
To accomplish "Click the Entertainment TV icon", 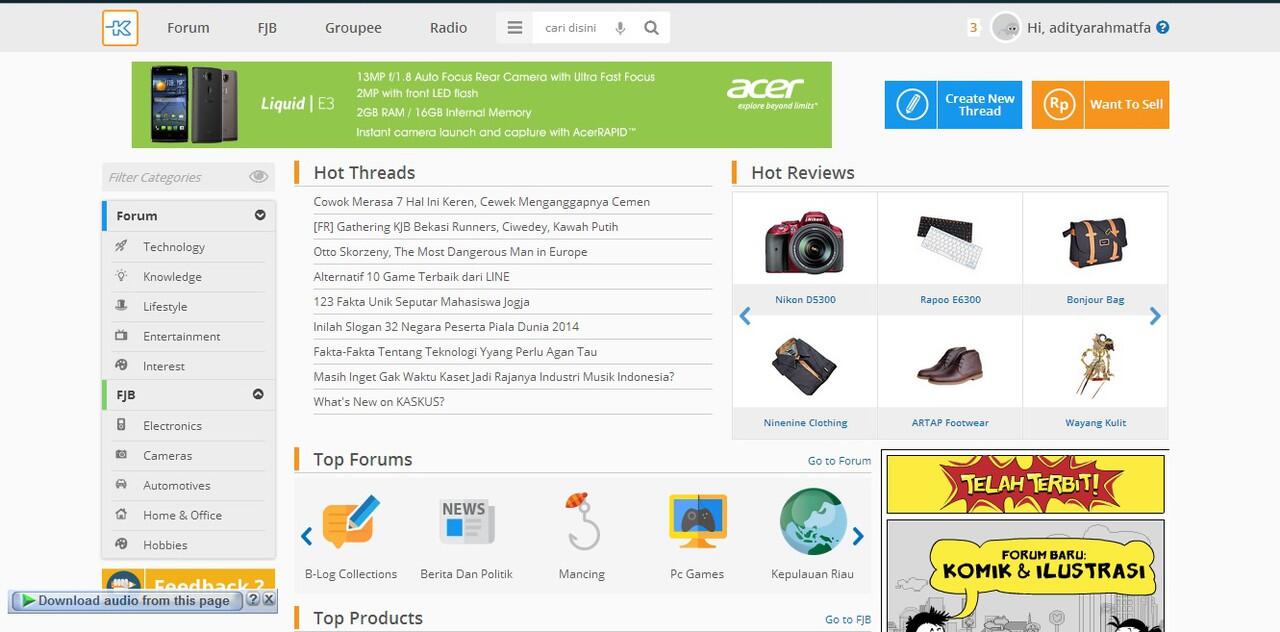I will click(121, 336).
